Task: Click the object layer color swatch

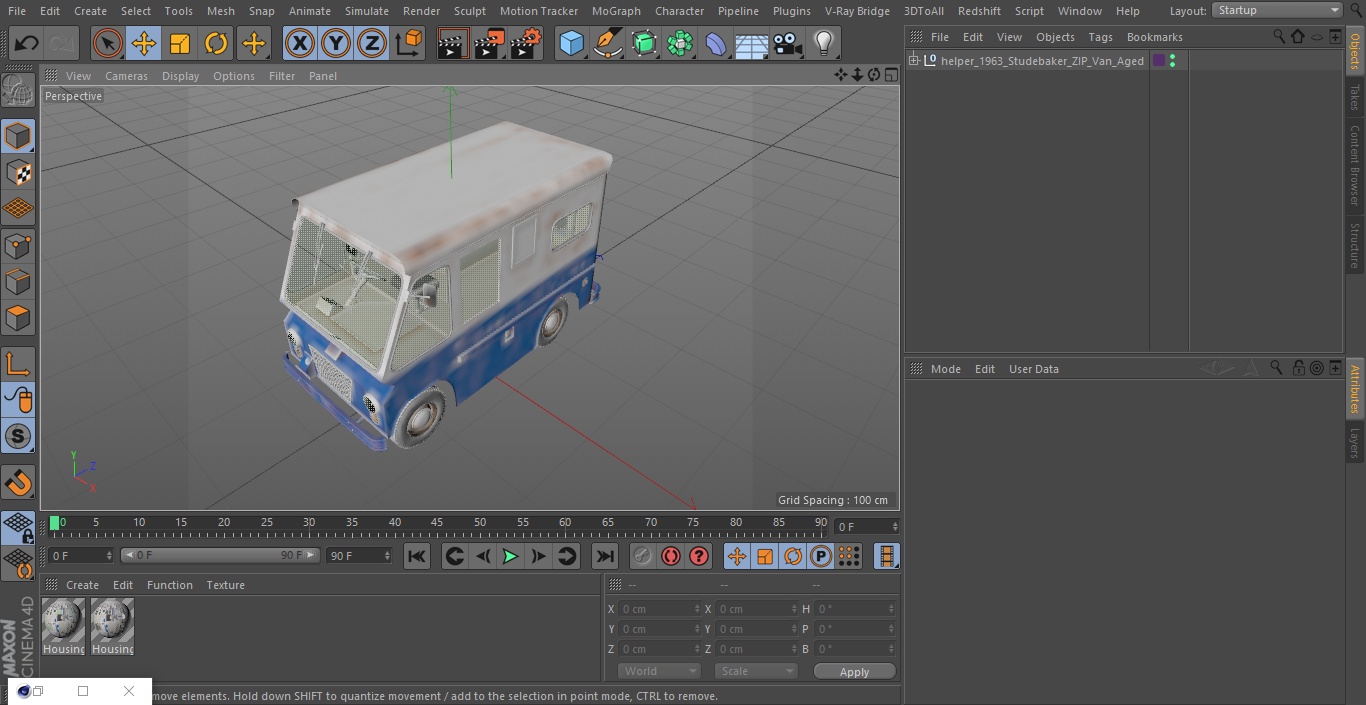Action: [x=1158, y=61]
